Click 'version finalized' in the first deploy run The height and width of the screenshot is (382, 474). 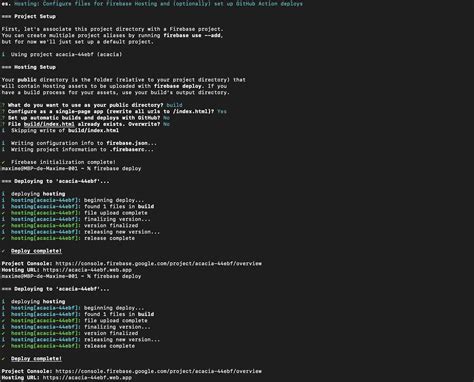111,225
